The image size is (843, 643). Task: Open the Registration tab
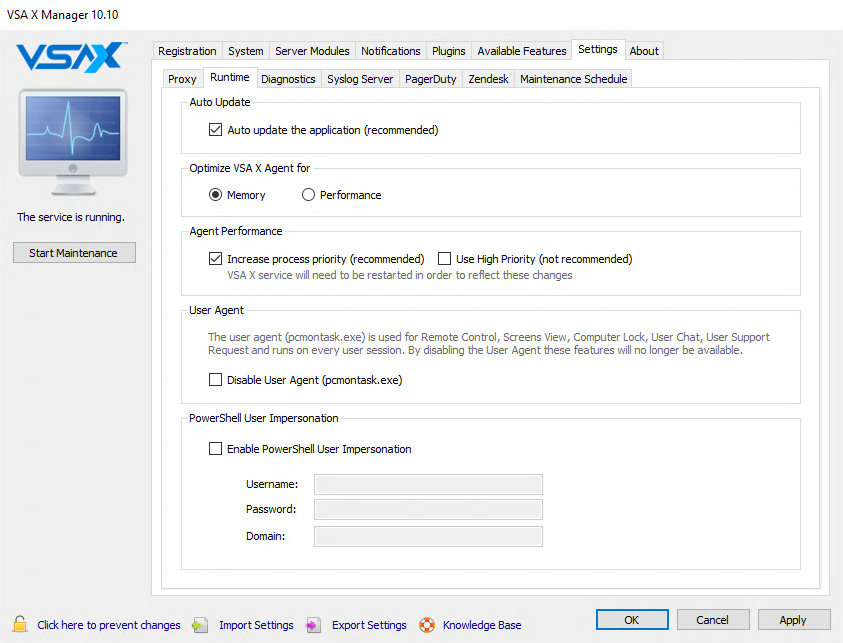[x=187, y=51]
